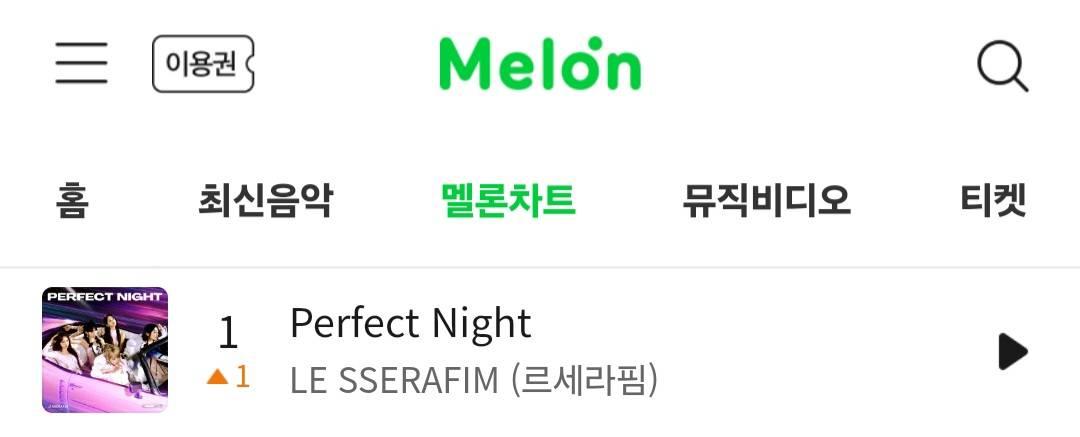
Task: Open the Perfect Night album cover thumbnail
Action: [105, 350]
